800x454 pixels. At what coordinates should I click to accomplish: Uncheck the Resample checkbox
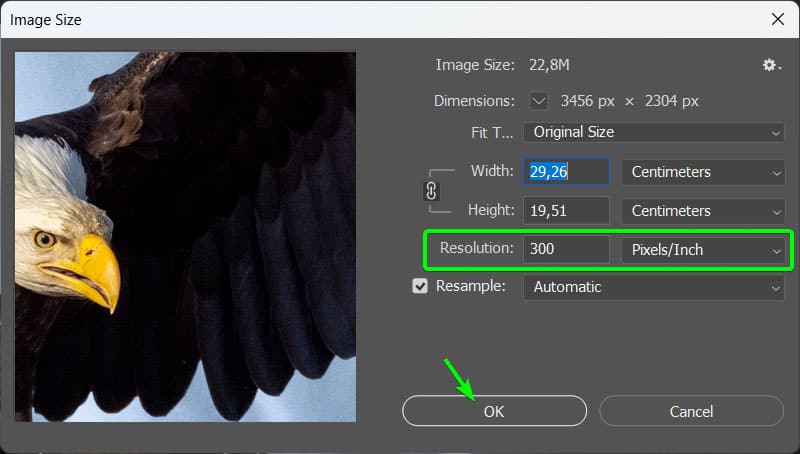(x=421, y=287)
